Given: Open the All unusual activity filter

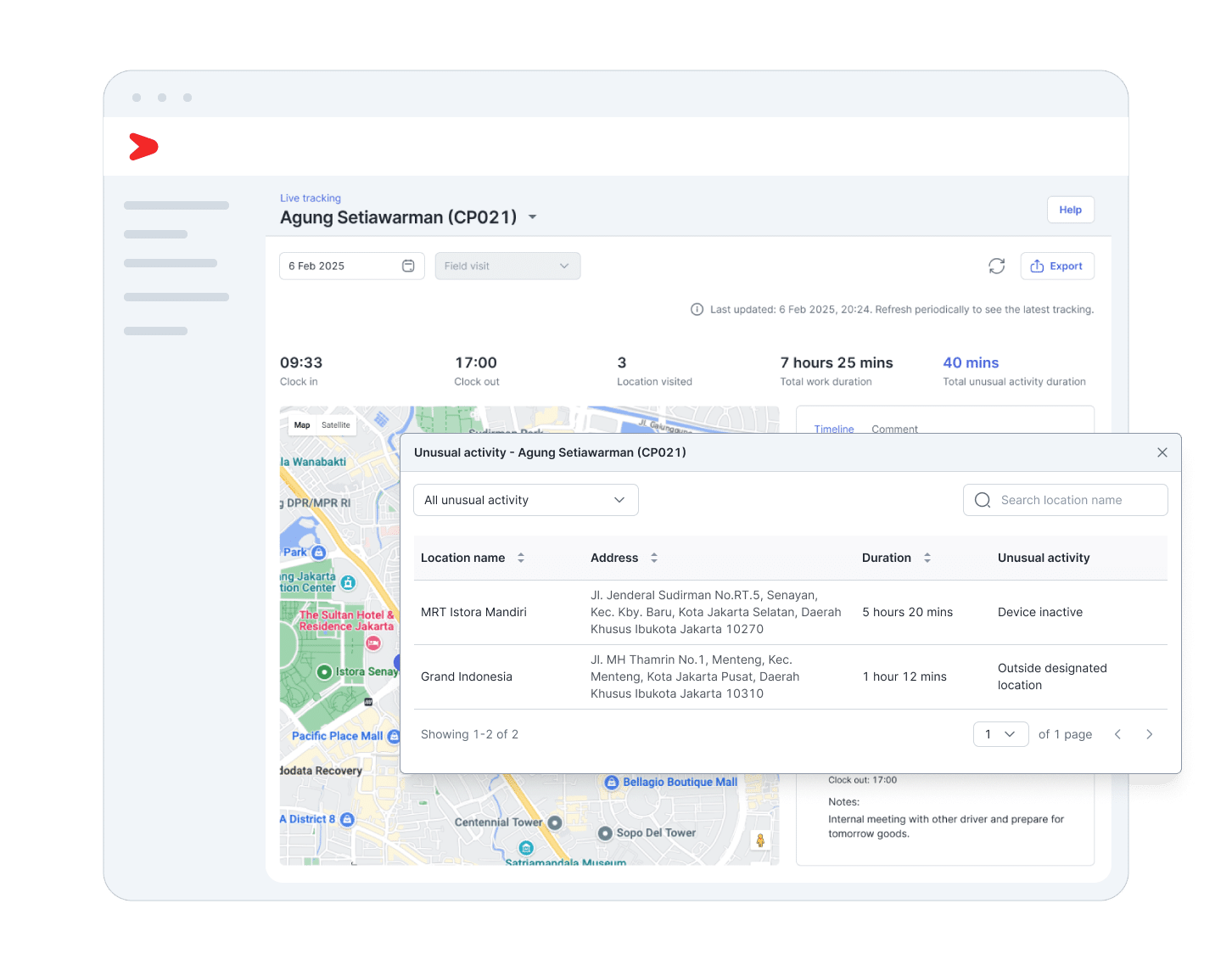Looking at the screenshot, I should tap(525, 500).
